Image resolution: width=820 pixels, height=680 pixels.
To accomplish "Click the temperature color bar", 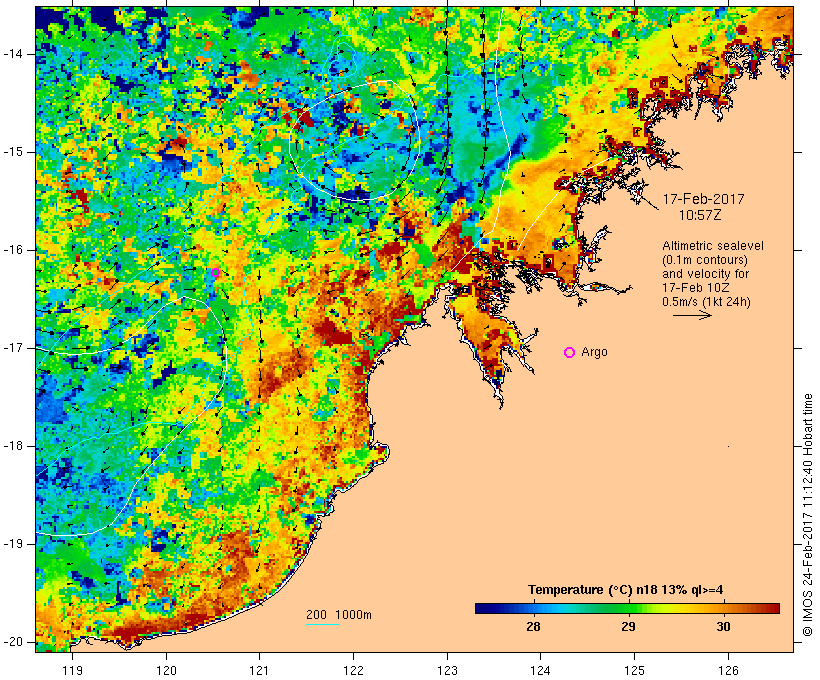I will [627, 608].
